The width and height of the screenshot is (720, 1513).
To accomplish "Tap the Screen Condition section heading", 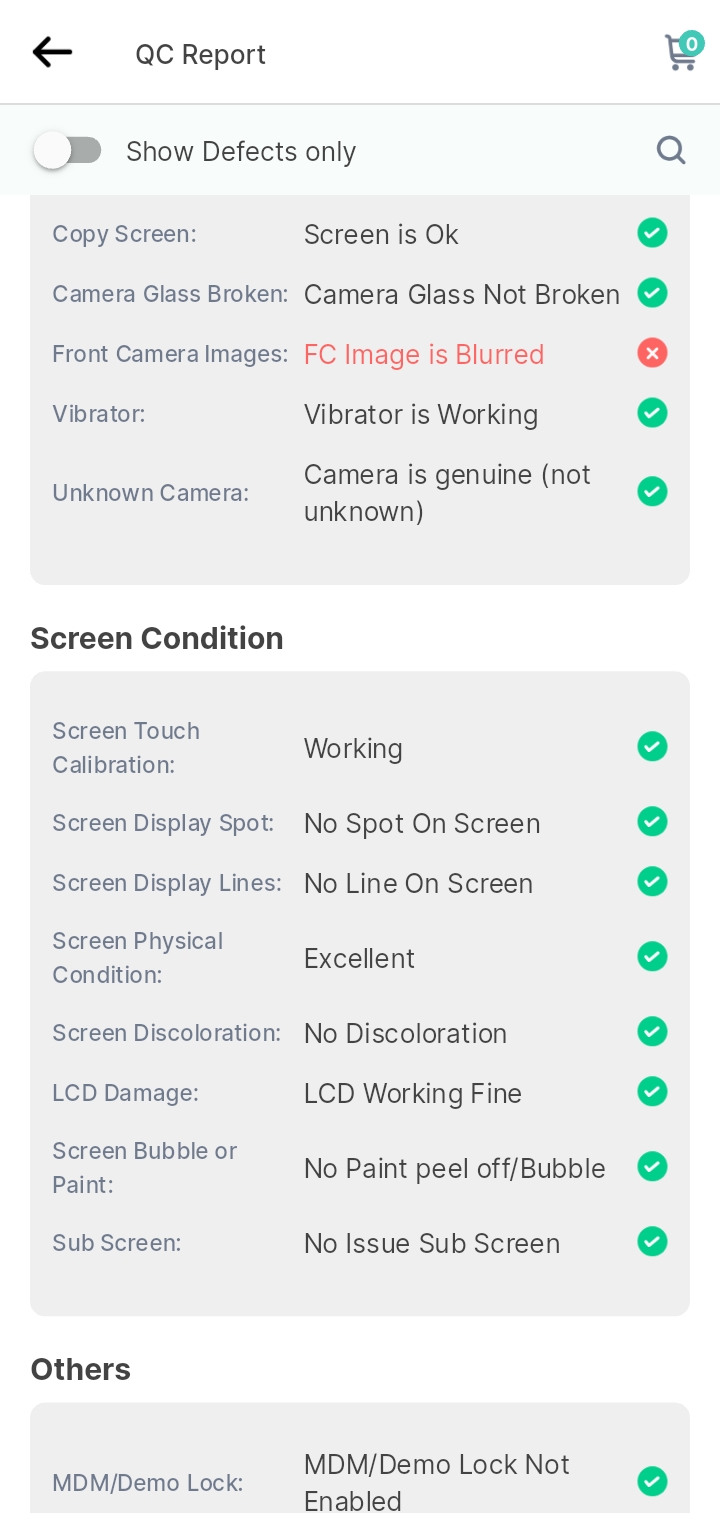I will click(x=157, y=638).
